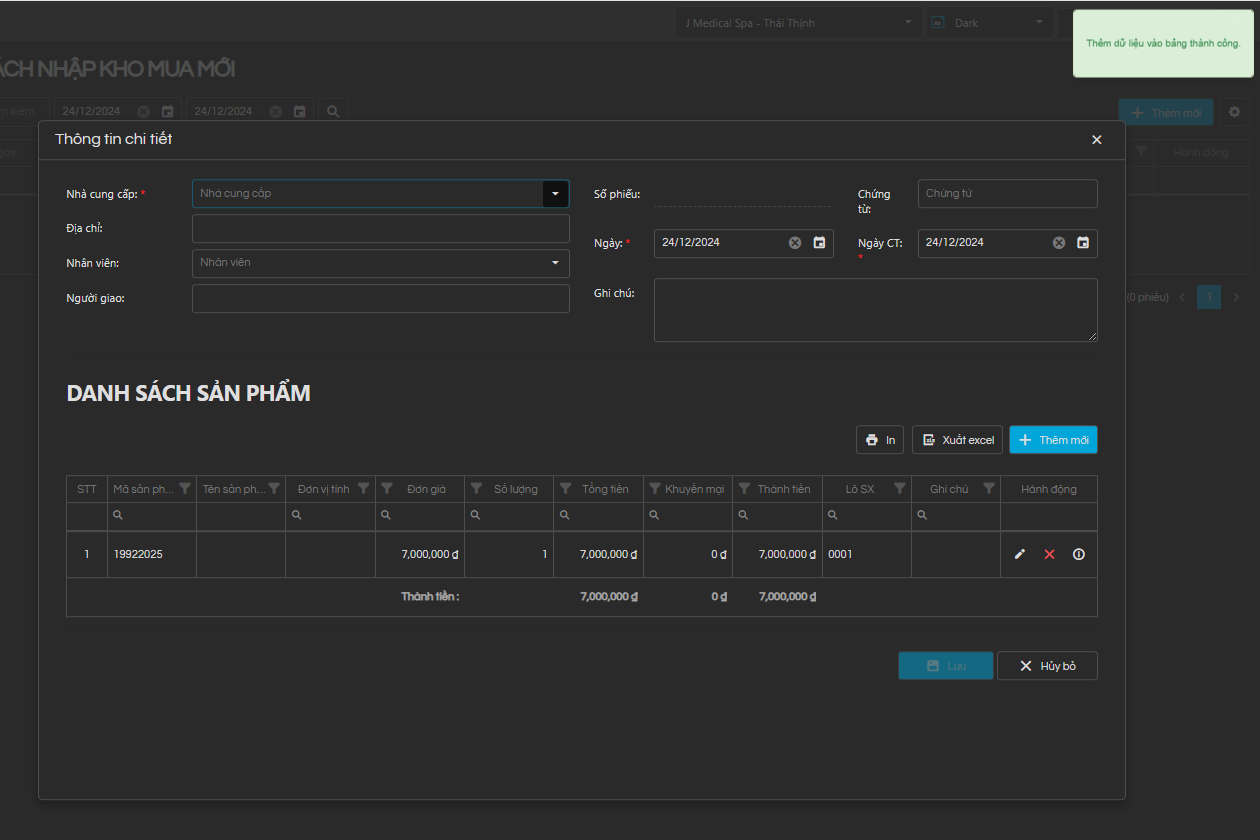Open the Nhân viên dropdown

click(555, 263)
